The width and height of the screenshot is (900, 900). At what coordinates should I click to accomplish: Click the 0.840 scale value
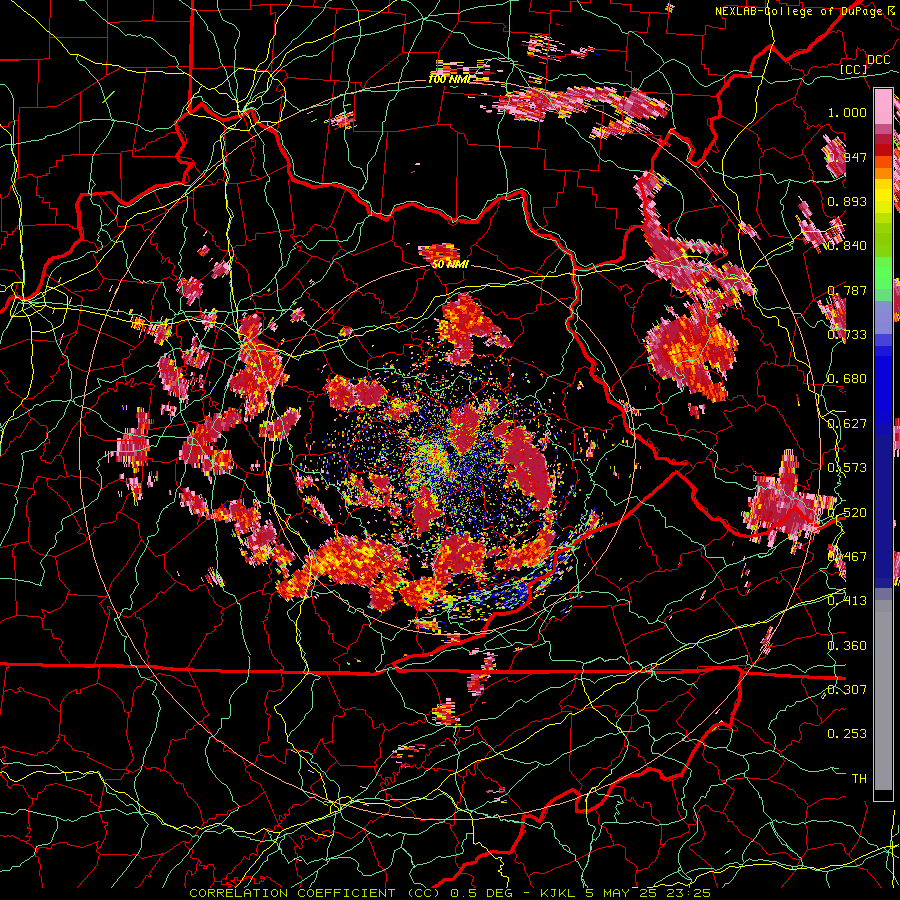(x=847, y=246)
